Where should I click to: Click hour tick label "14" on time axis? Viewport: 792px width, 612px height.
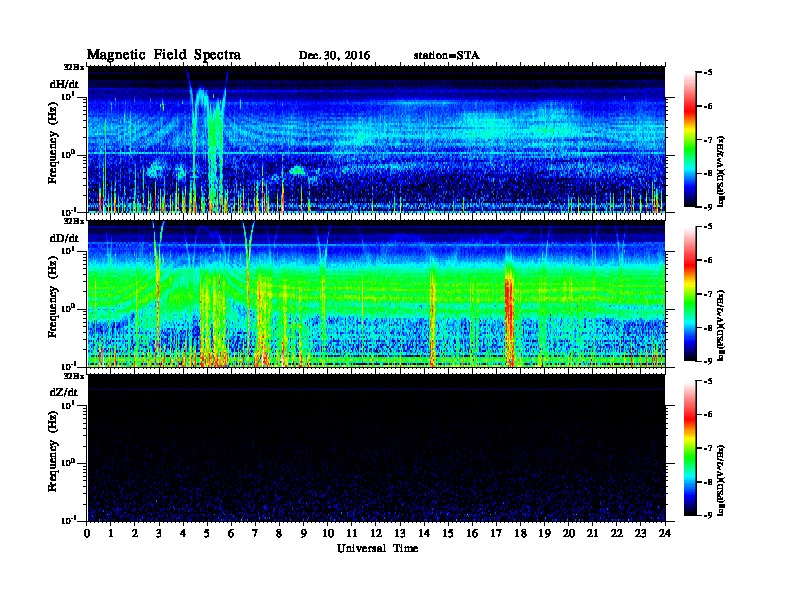(x=424, y=534)
